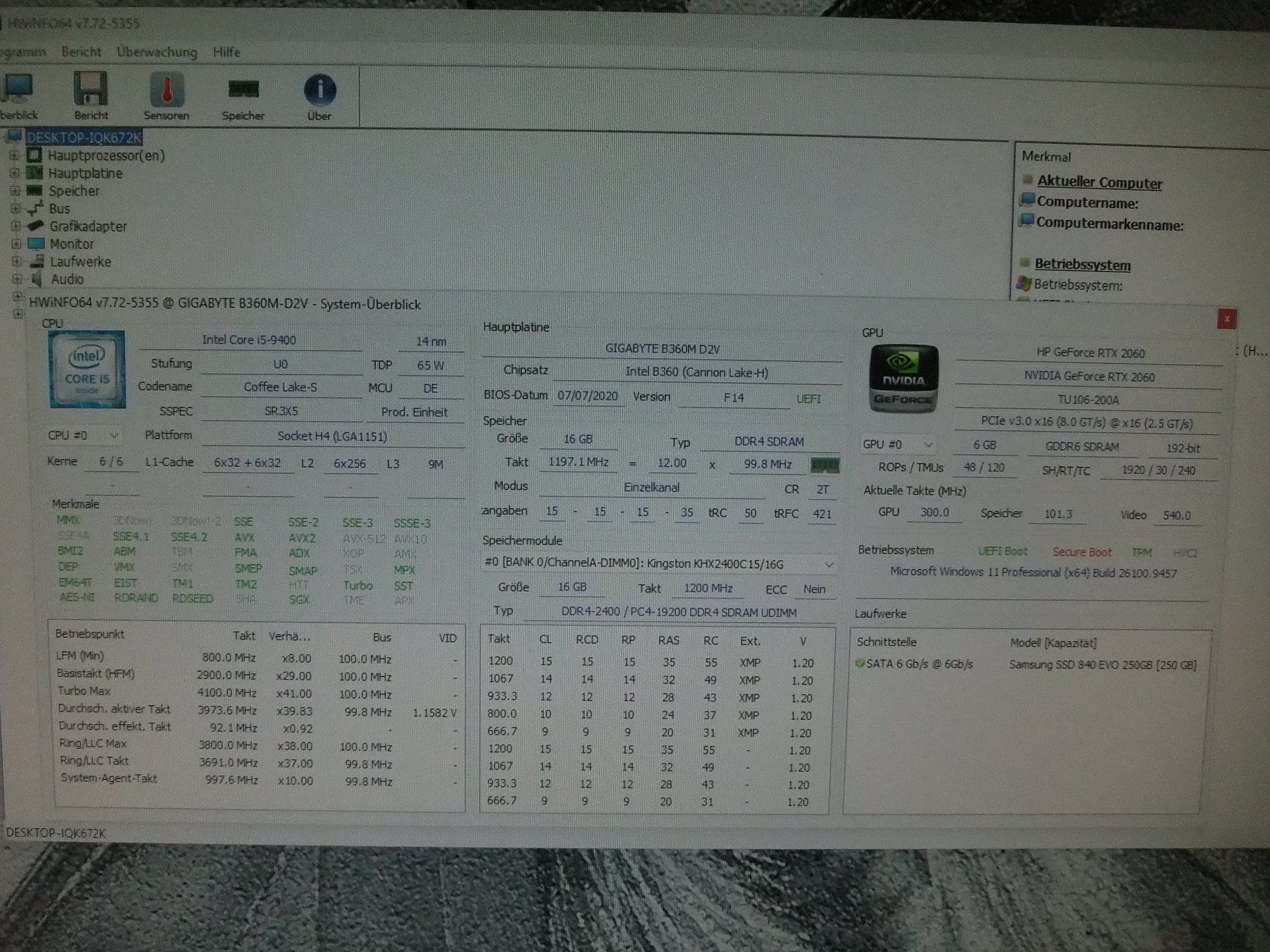Image resolution: width=1270 pixels, height=952 pixels.
Task: Open the Hilfe menu
Action: pyautogui.click(x=226, y=52)
